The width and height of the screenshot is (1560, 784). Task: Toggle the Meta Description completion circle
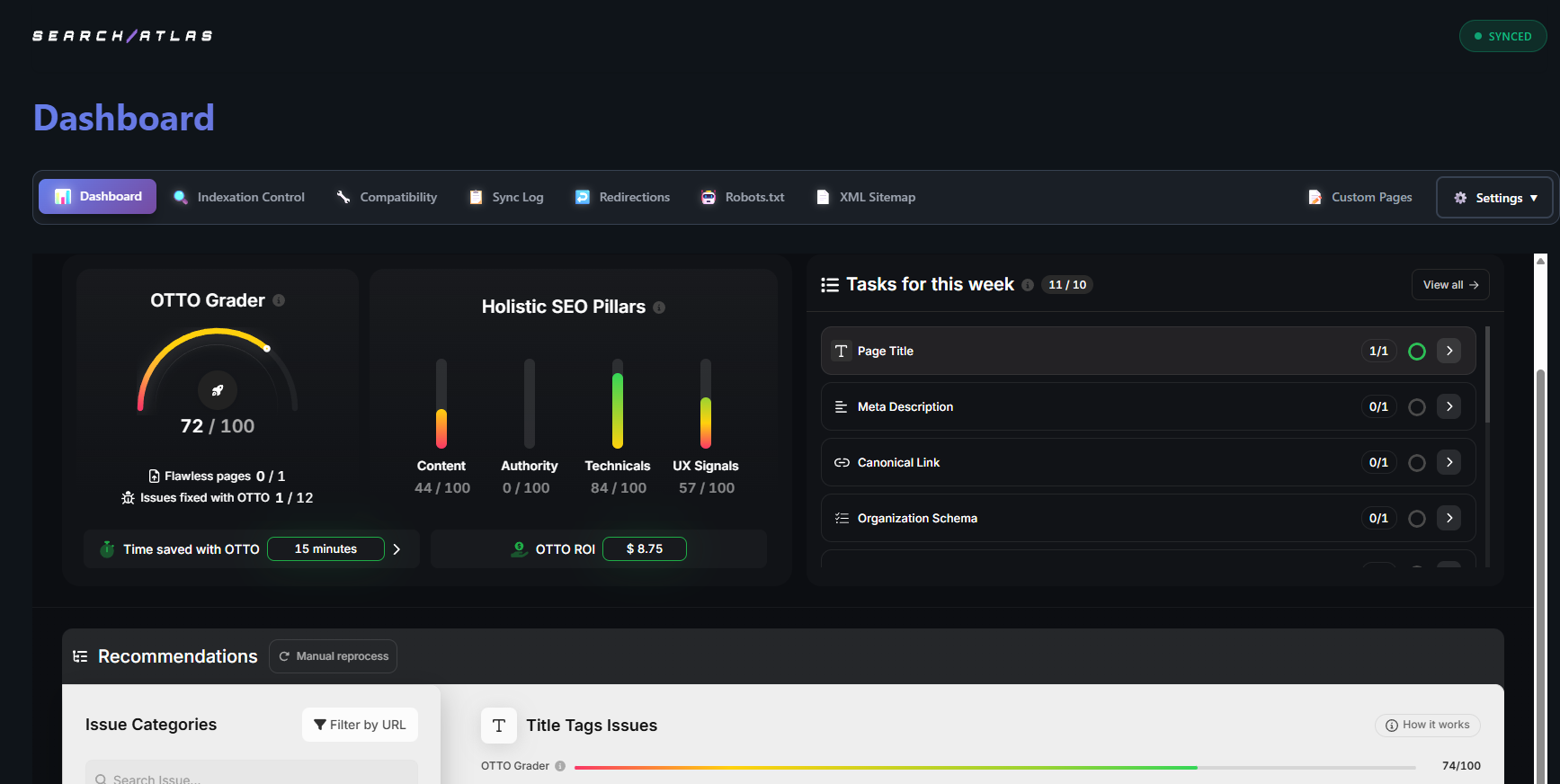coord(1417,407)
